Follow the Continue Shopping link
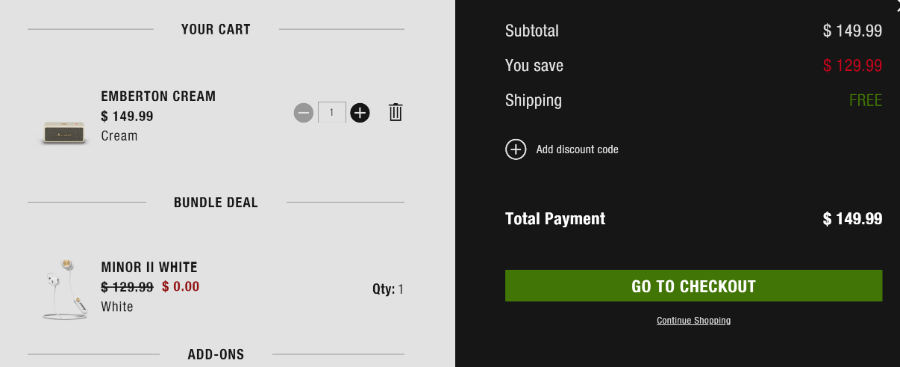This screenshot has height=367, width=900. (x=693, y=320)
